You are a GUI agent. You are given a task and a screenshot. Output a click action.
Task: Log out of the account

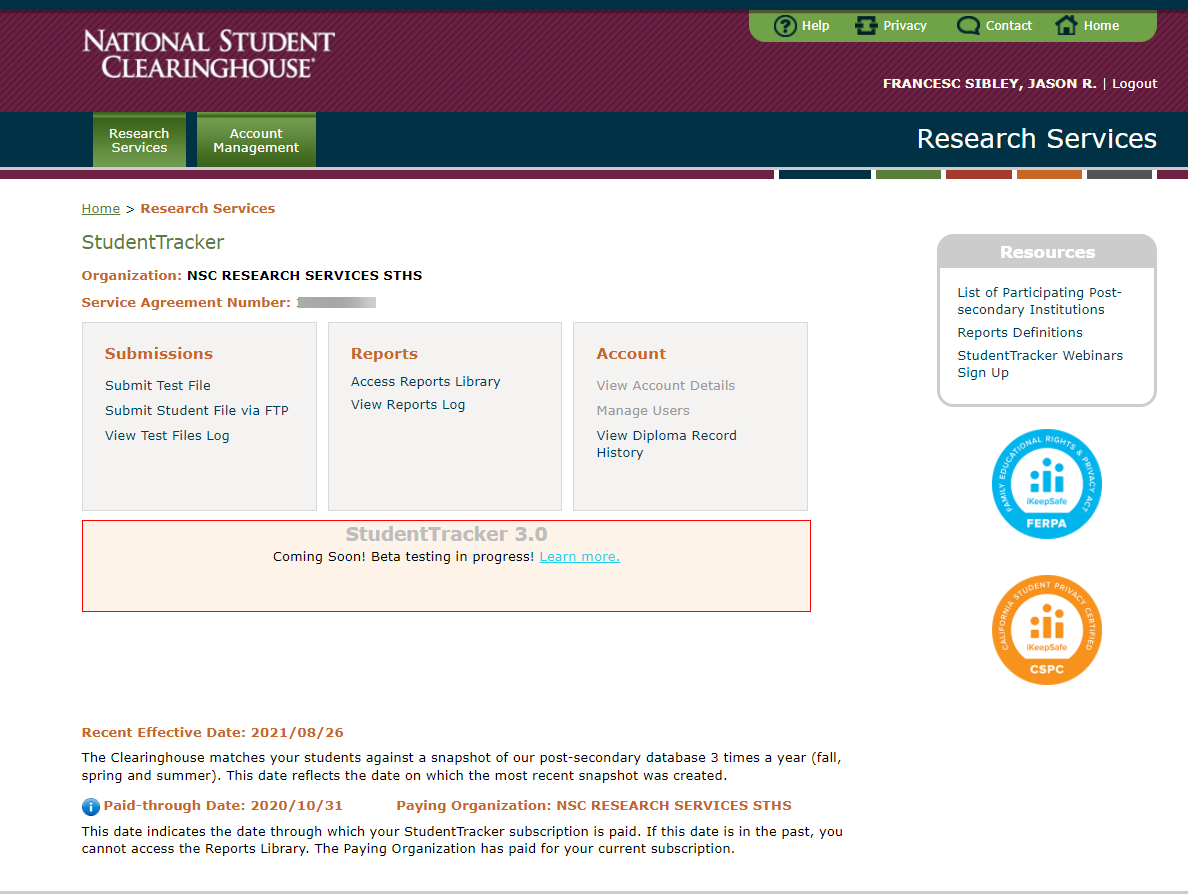(x=1134, y=83)
